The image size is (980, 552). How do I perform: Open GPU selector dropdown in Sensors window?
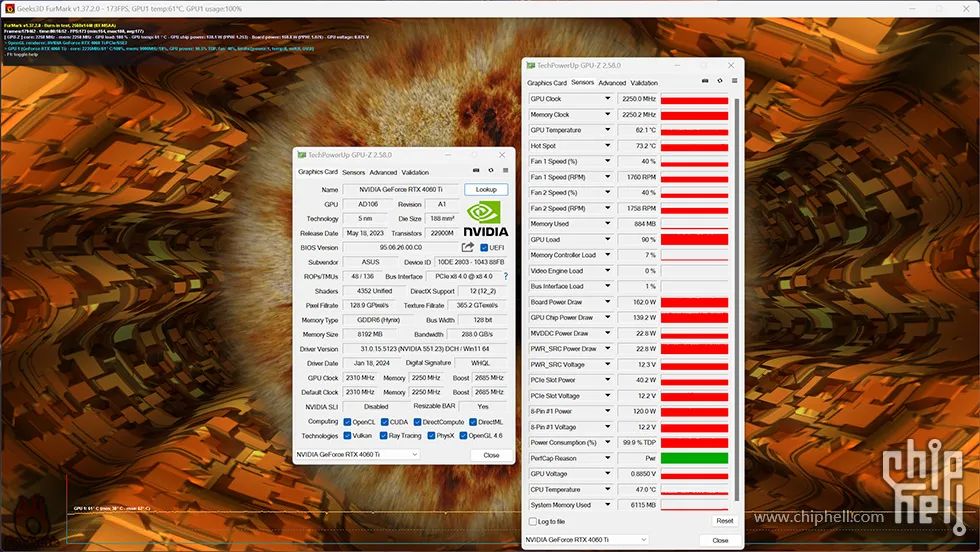coord(586,539)
